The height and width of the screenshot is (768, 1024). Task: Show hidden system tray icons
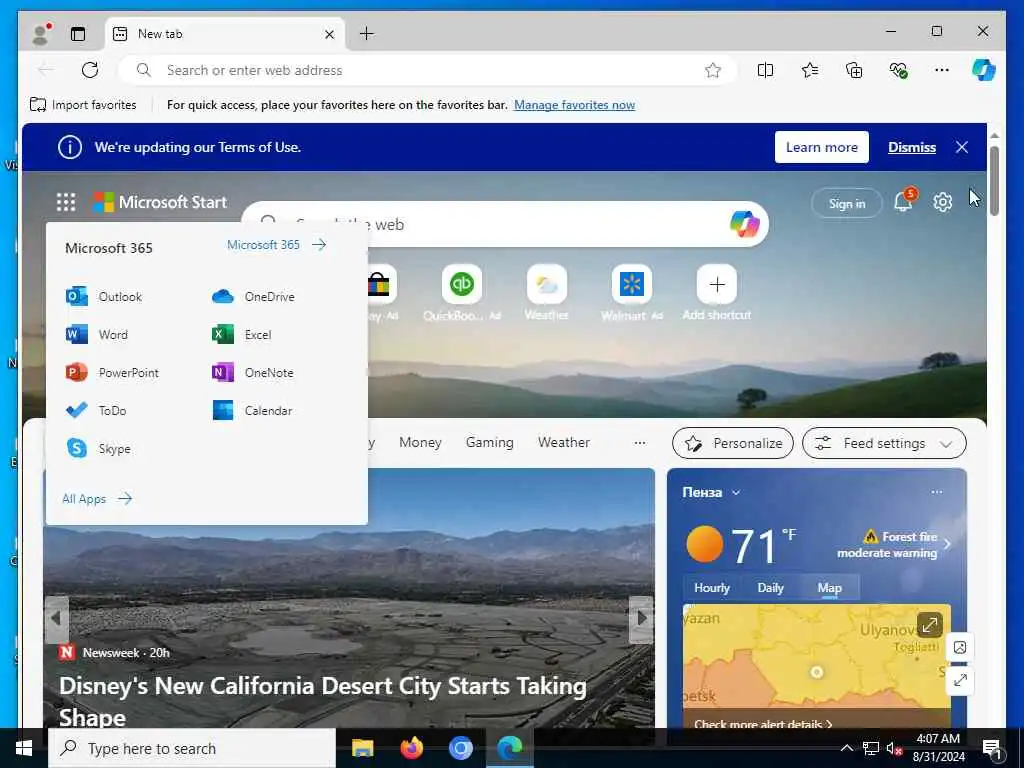(x=846, y=748)
